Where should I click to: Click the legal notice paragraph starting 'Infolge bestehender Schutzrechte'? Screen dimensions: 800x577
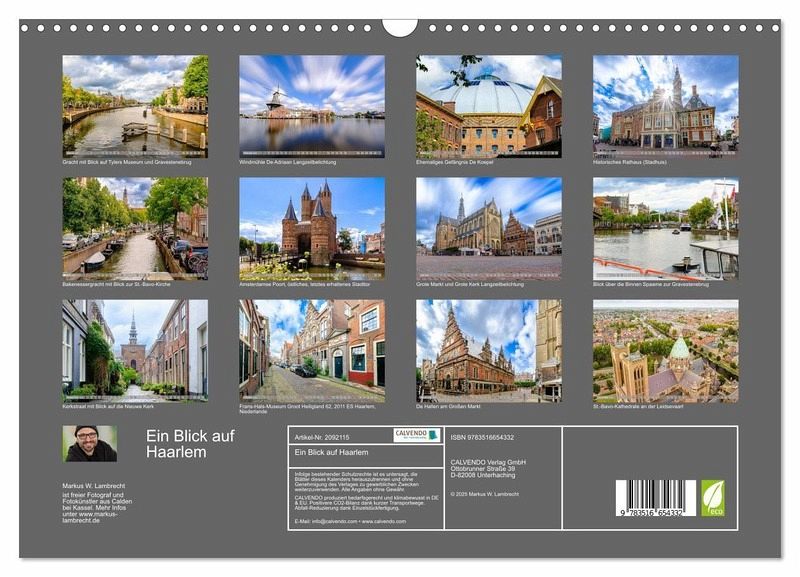pos(357,482)
